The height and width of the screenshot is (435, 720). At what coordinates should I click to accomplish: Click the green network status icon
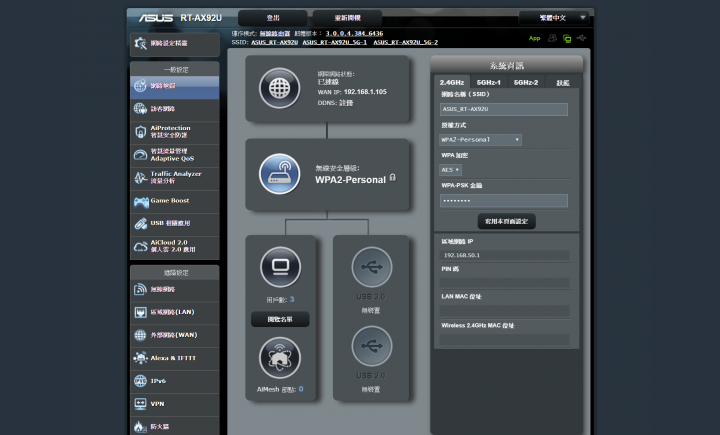[x=567, y=39]
